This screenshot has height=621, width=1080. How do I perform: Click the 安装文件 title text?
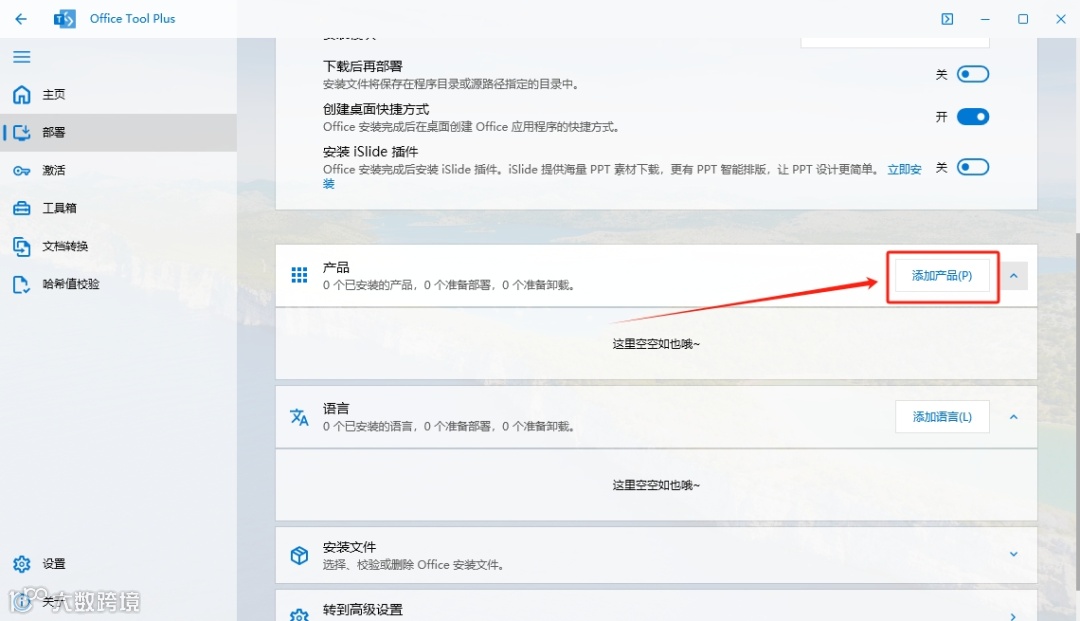point(349,547)
